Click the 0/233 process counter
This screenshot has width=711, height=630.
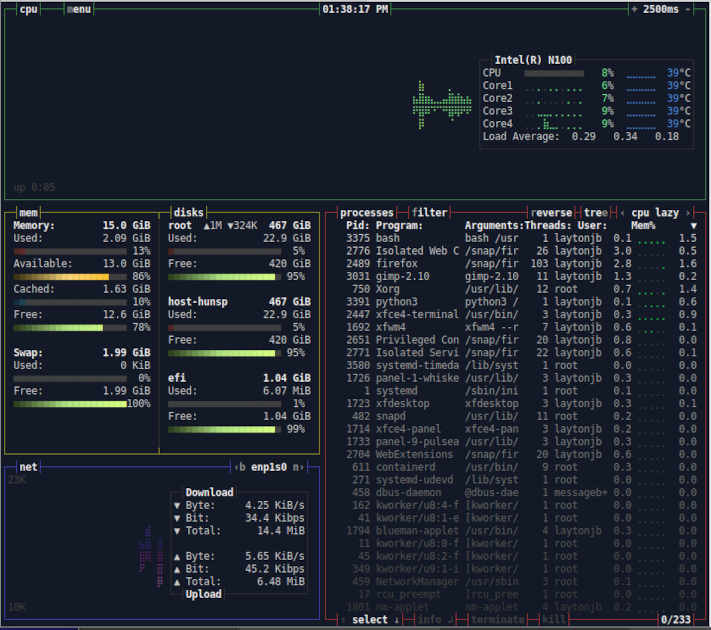click(676, 620)
